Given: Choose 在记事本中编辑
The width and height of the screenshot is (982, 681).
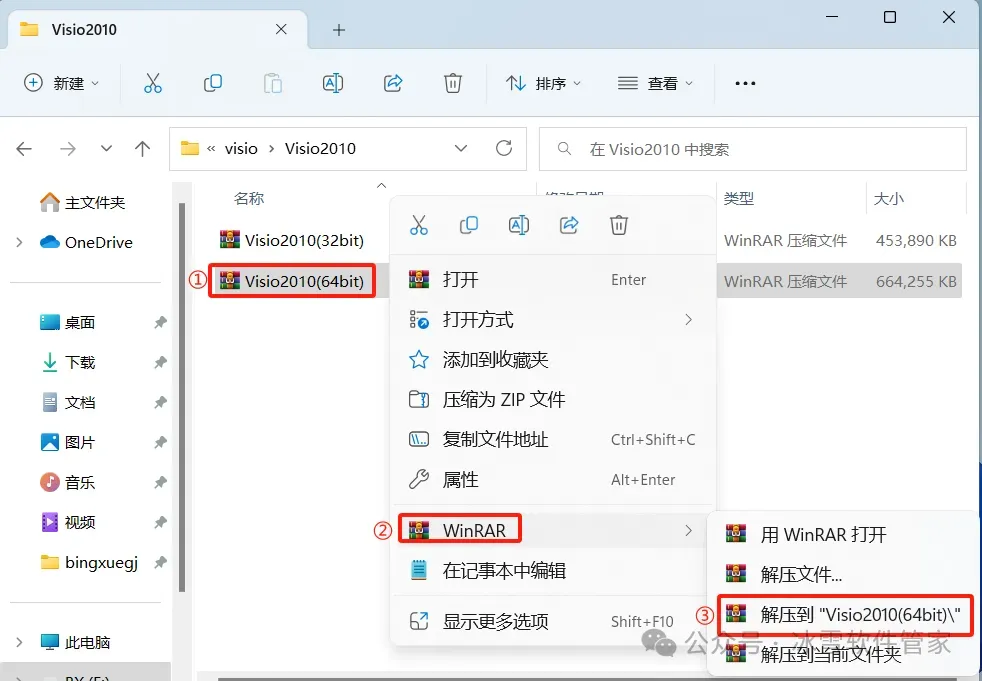Looking at the screenshot, I should click(553, 570).
